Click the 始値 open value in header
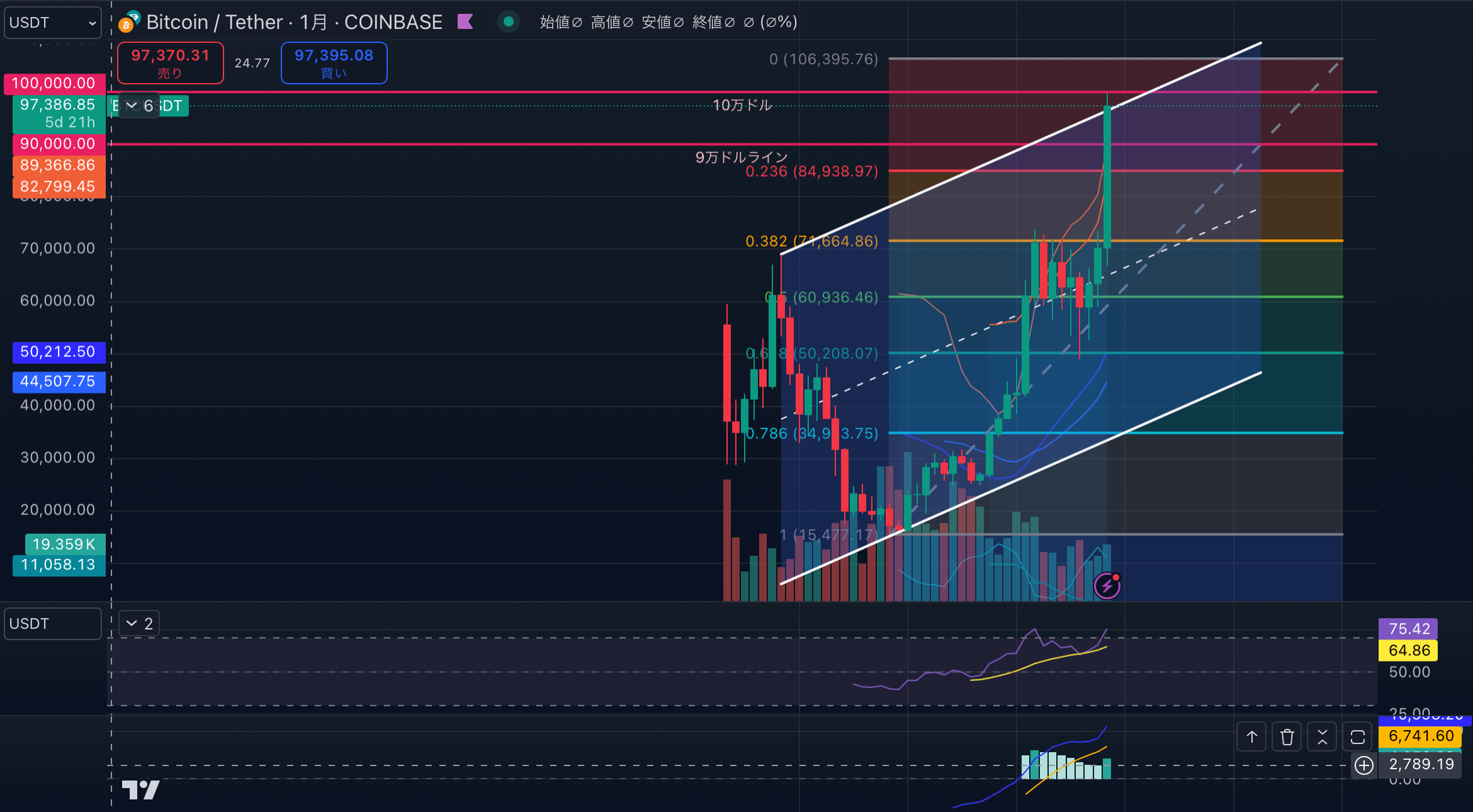 click(561, 22)
